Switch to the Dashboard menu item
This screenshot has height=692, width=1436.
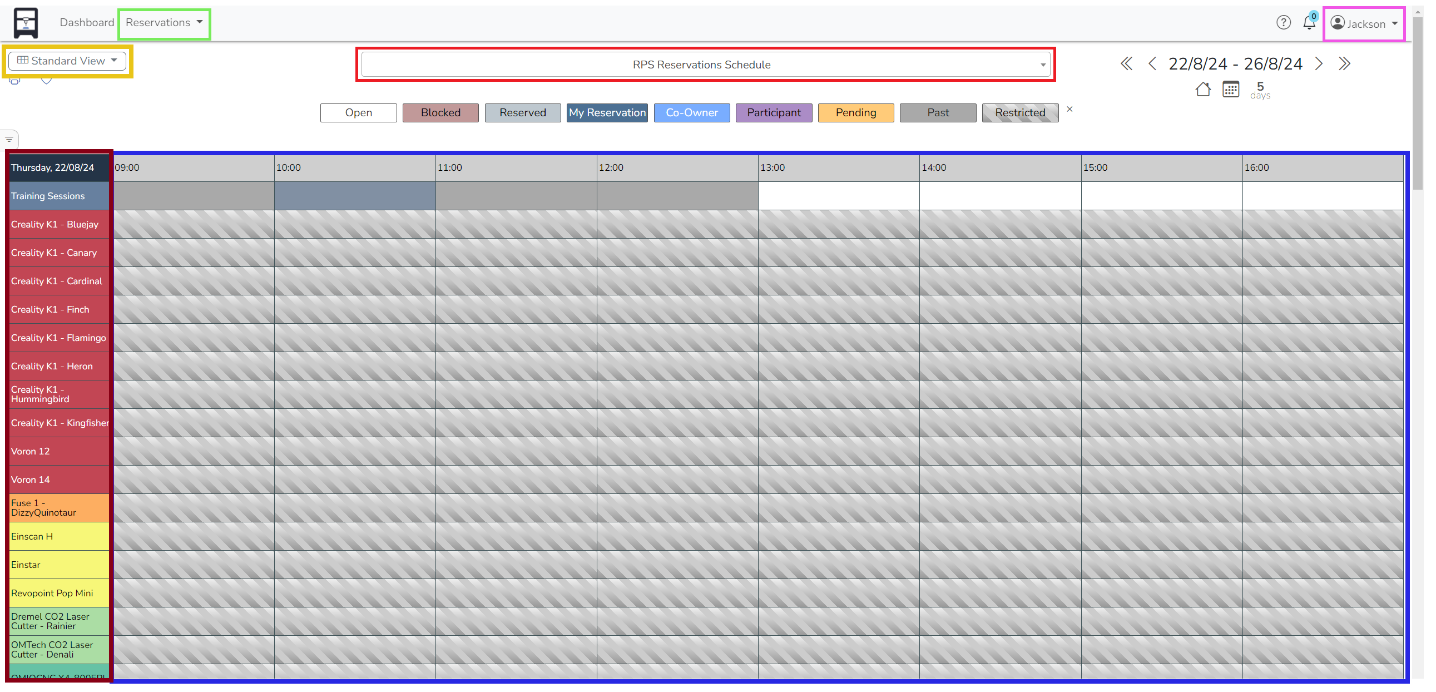point(87,22)
